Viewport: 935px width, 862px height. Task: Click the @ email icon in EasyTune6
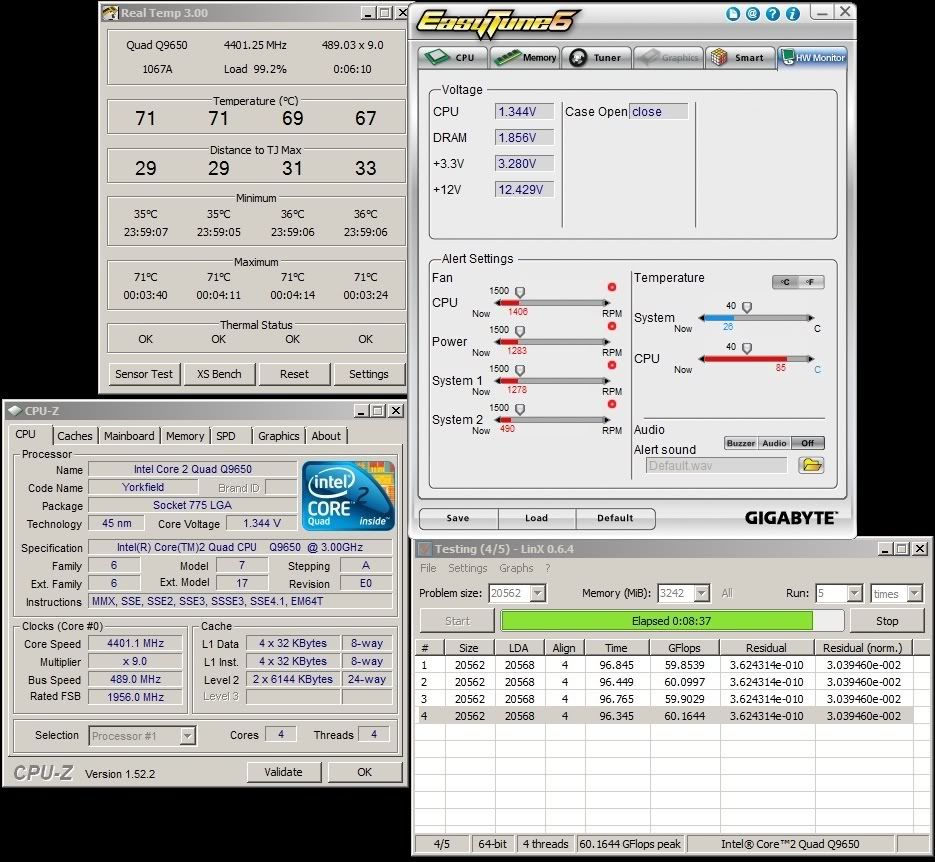[753, 14]
